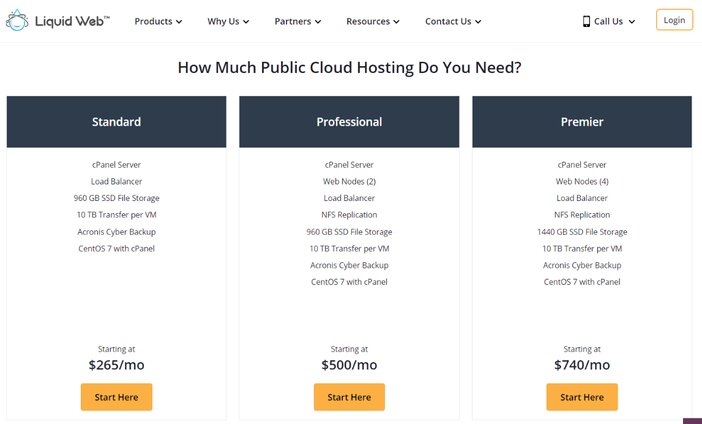The height and width of the screenshot is (424, 702).
Task: Click the $265/mo price
Action: [x=116, y=365]
